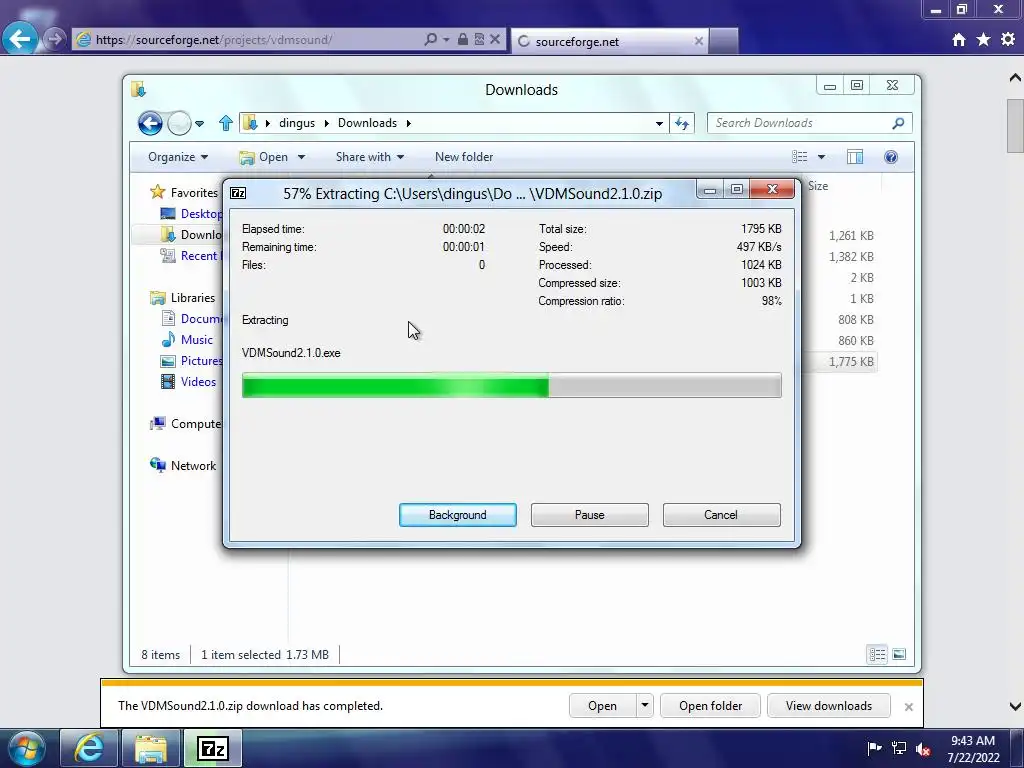
Task: Click Open folder in download notification
Action: [711, 706]
